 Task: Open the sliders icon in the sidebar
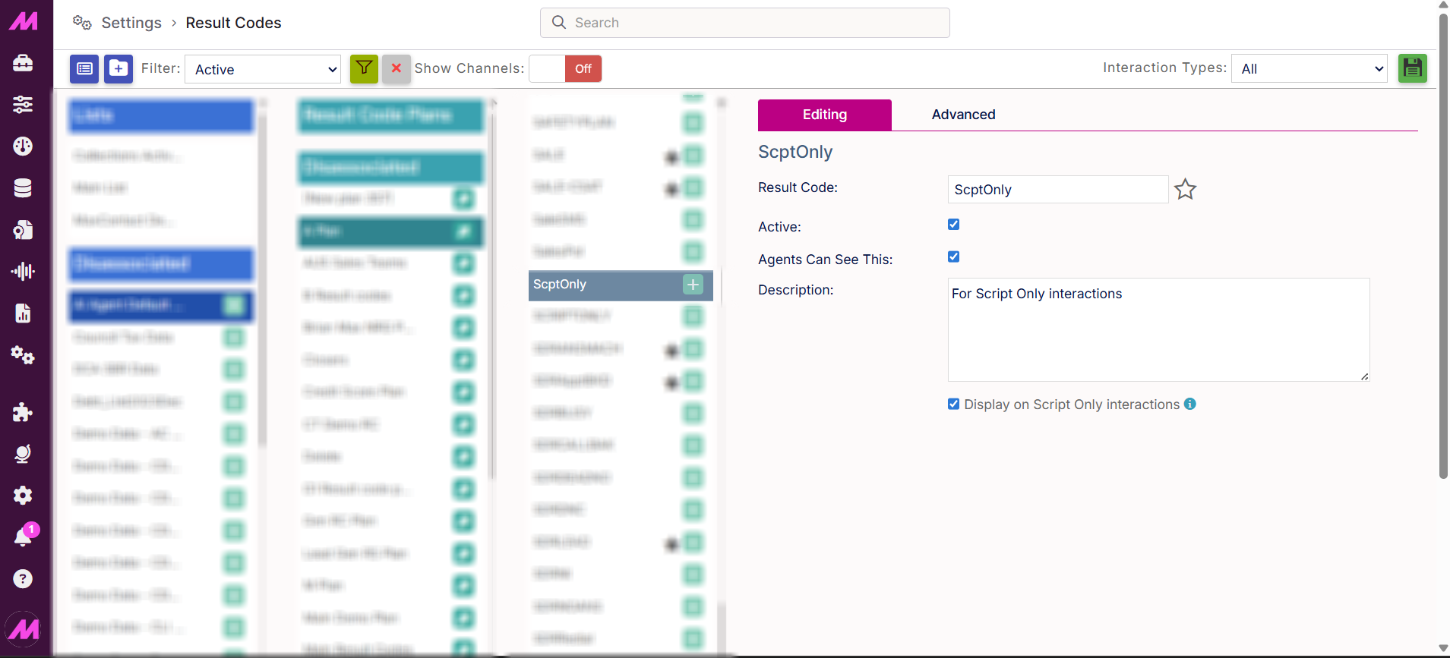[x=23, y=105]
